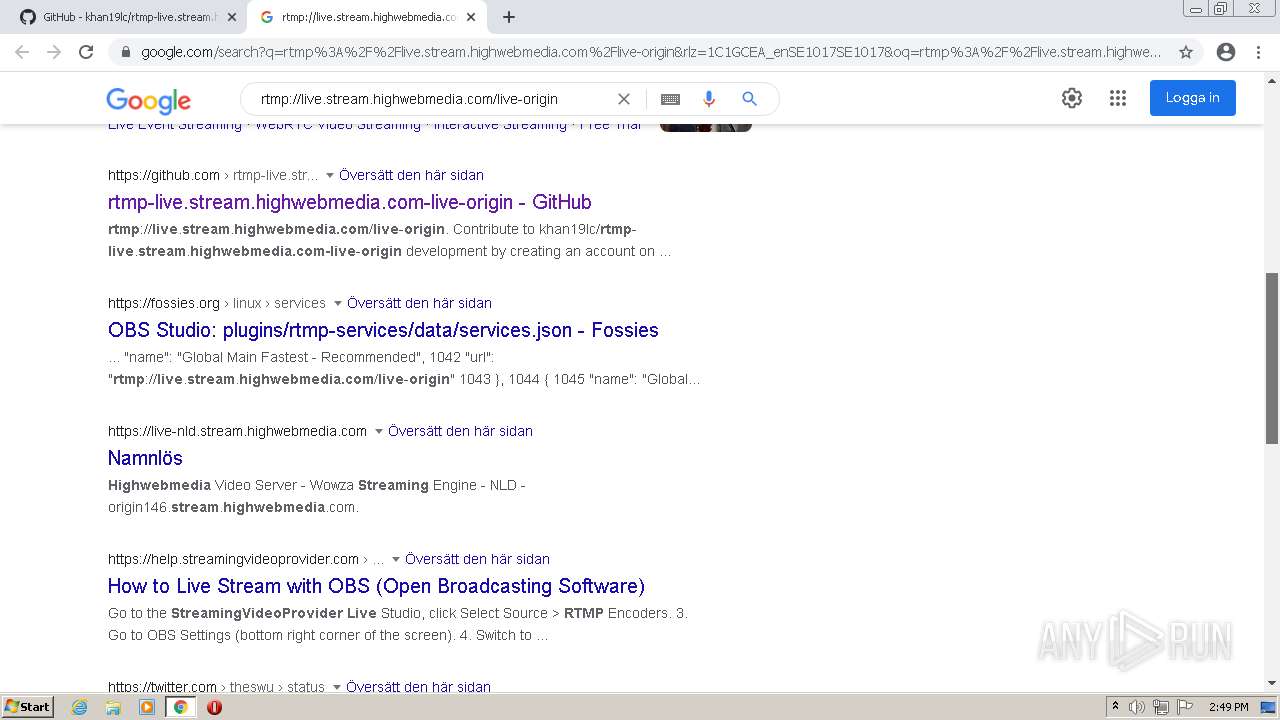Select Chrome in the taskbar

tap(181, 707)
